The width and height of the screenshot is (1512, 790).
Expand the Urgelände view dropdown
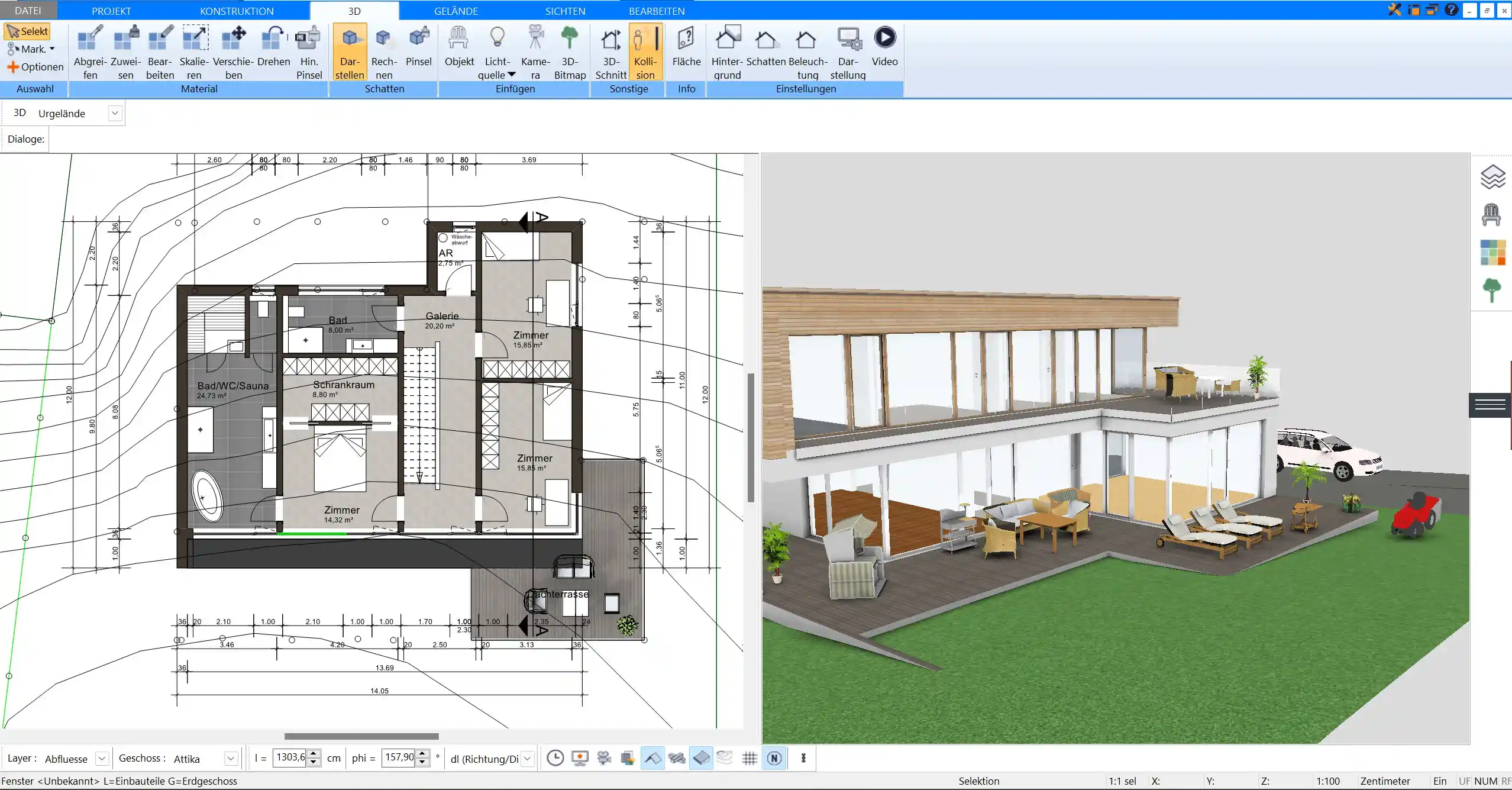pos(115,113)
